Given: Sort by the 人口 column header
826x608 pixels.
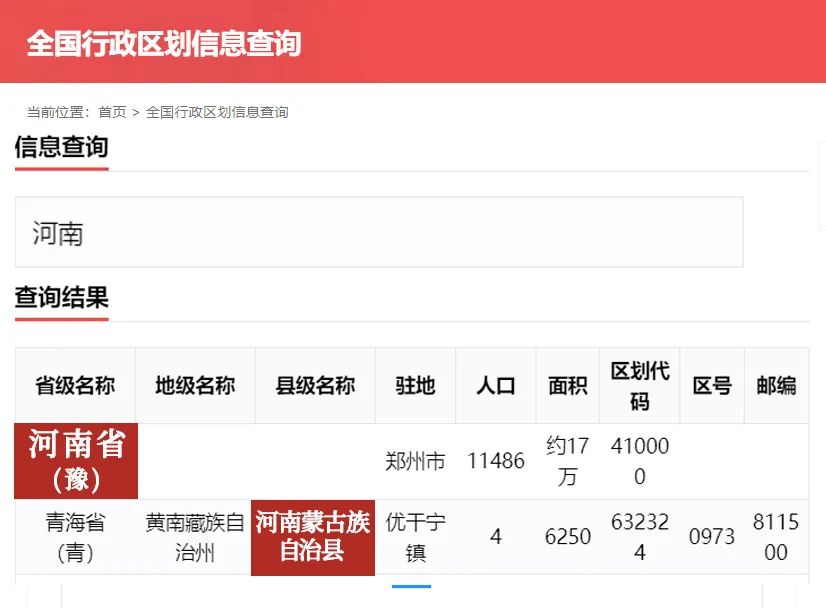Looking at the screenshot, I should (495, 386).
